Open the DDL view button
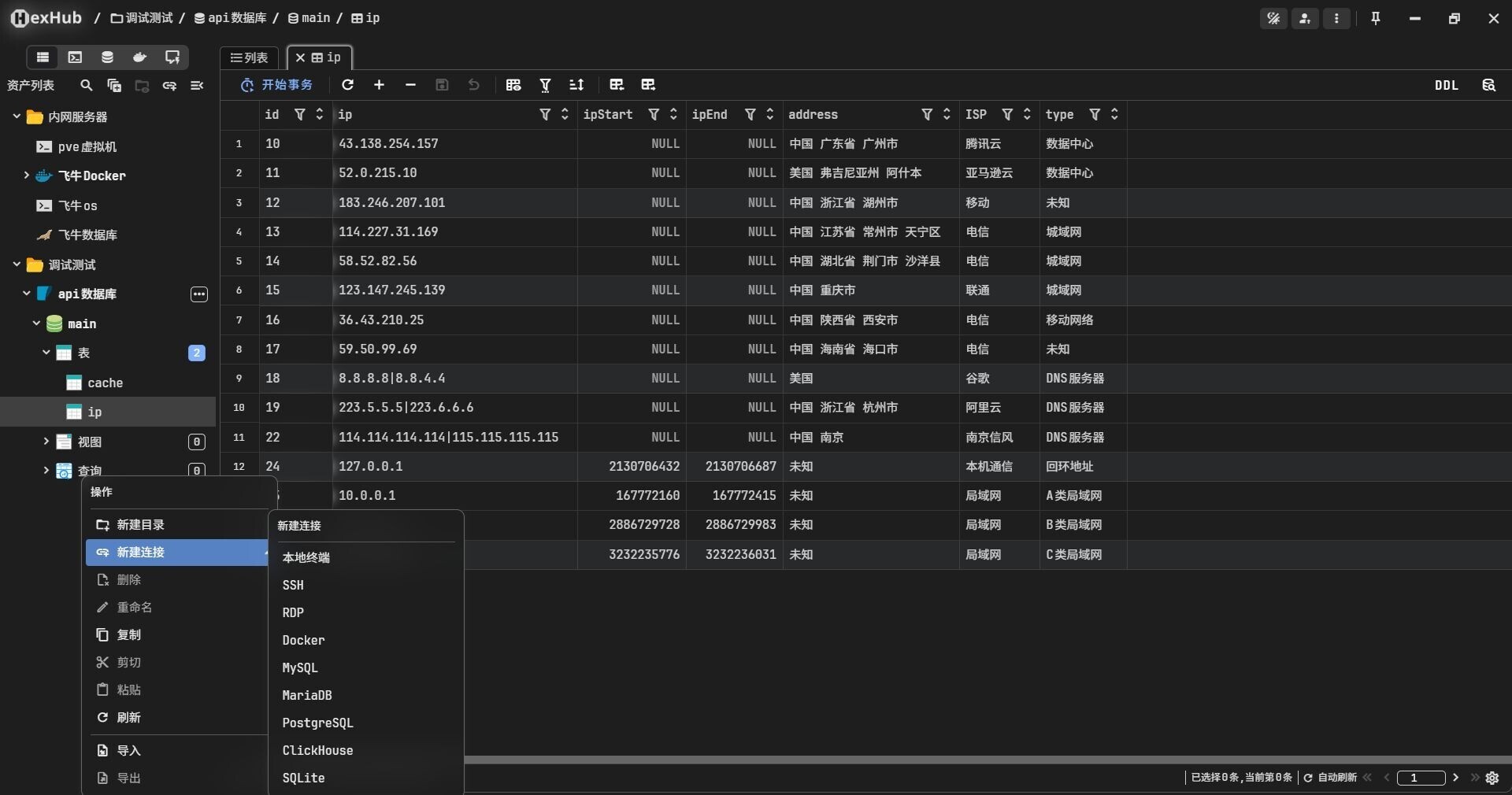This screenshot has width=1512, height=795. click(x=1446, y=85)
